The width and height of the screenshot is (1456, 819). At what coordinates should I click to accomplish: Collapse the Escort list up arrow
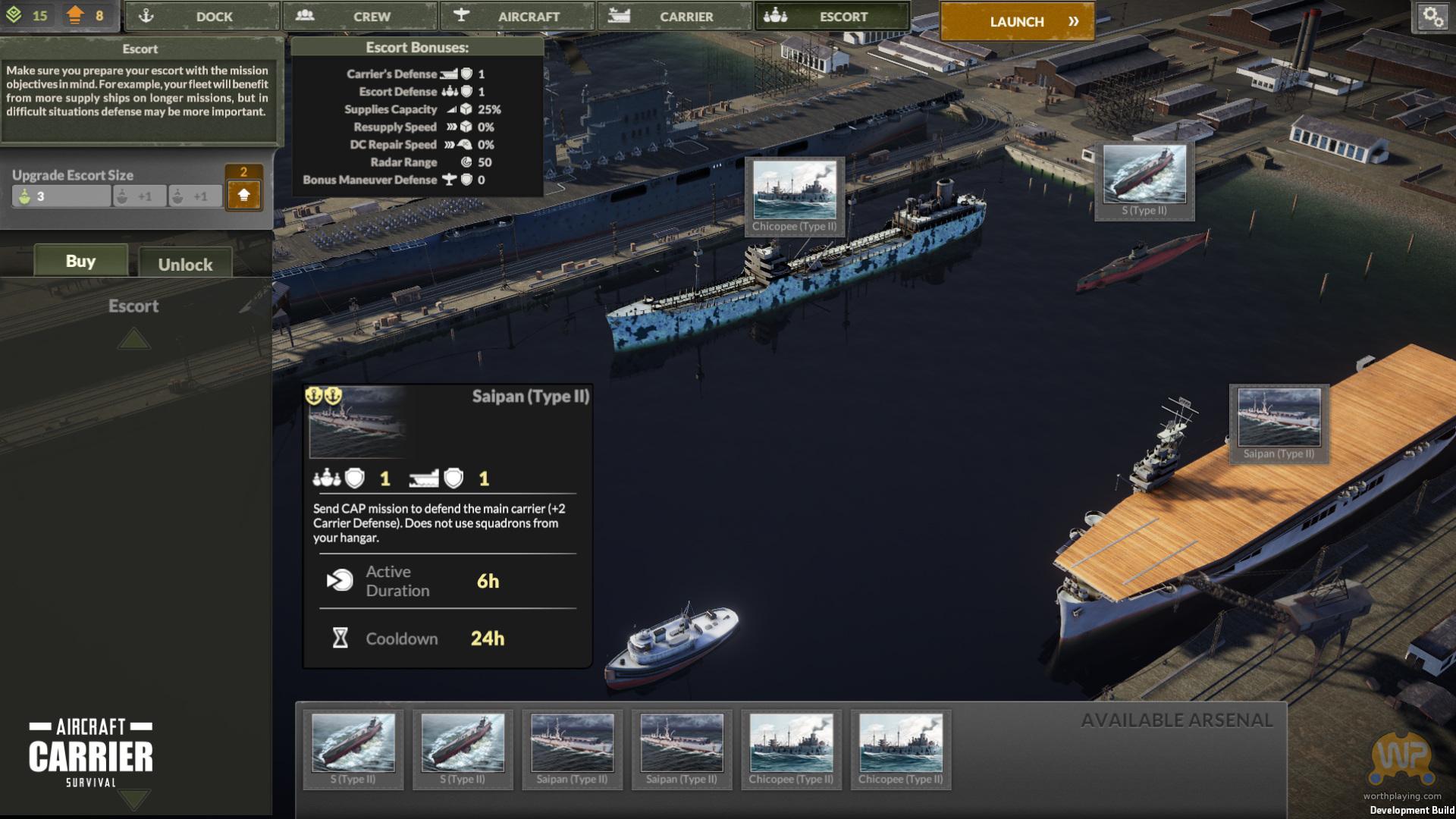pos(133,338)
